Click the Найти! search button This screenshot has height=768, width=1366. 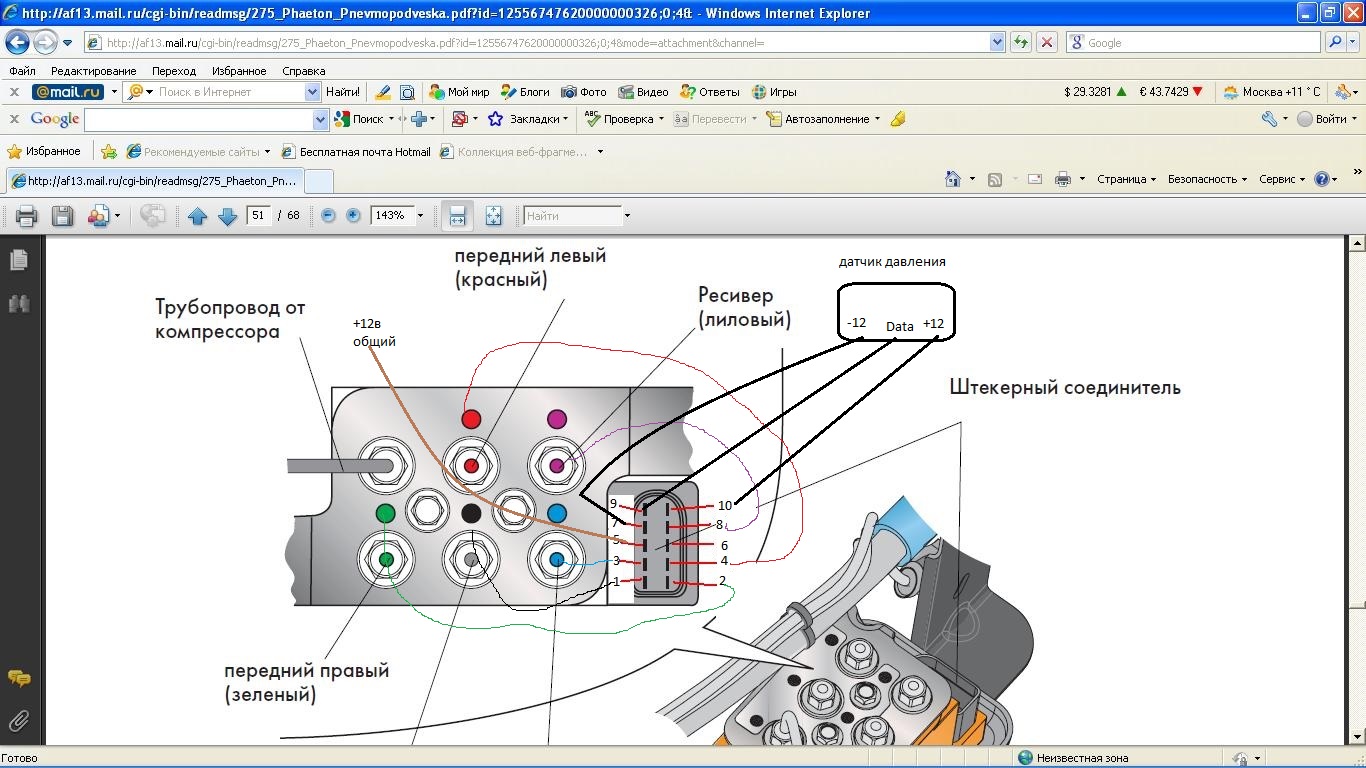(x=343, y=92)
